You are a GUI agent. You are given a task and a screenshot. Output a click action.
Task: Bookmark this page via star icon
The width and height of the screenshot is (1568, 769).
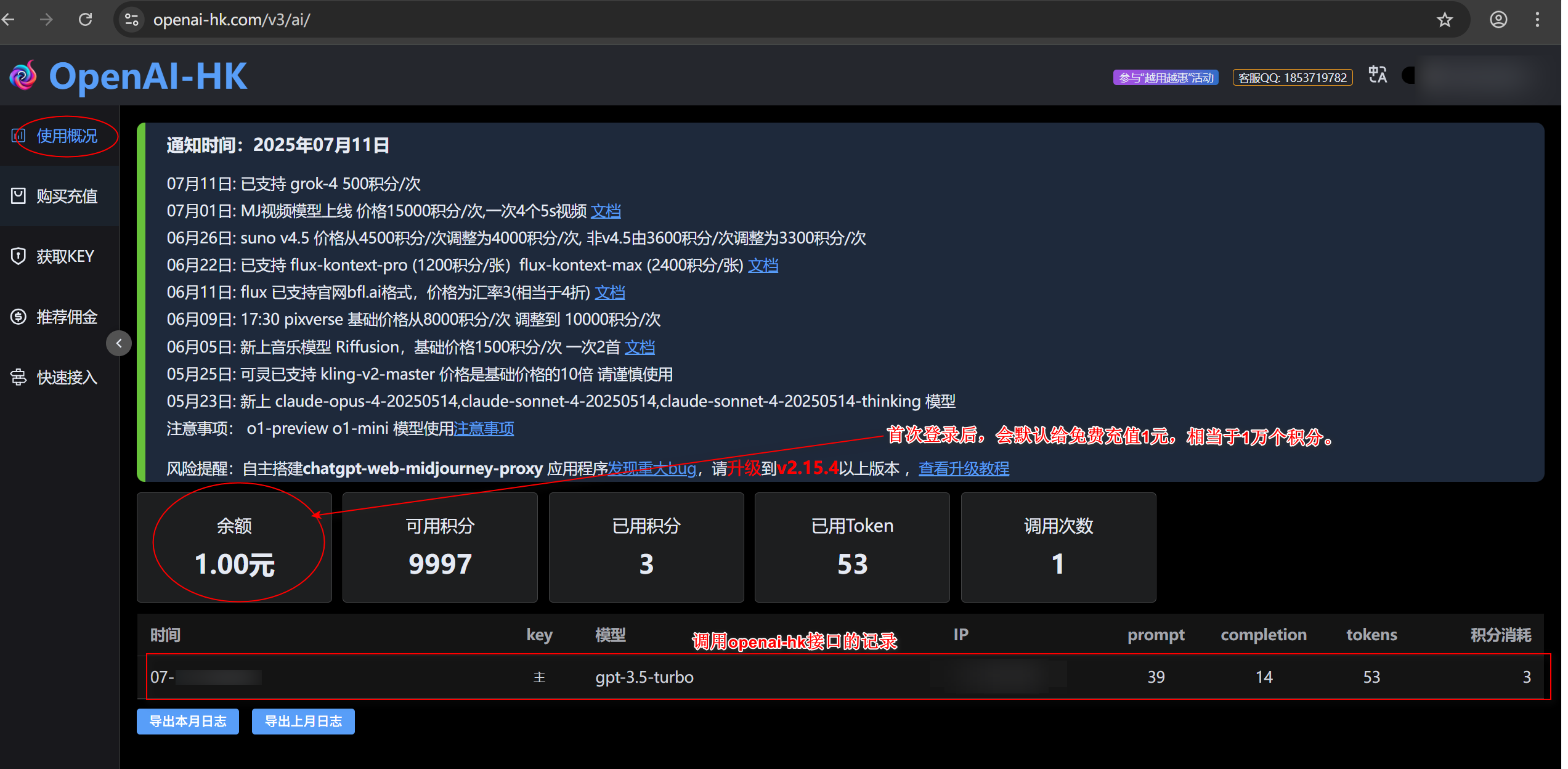[x=1444, y=19]
